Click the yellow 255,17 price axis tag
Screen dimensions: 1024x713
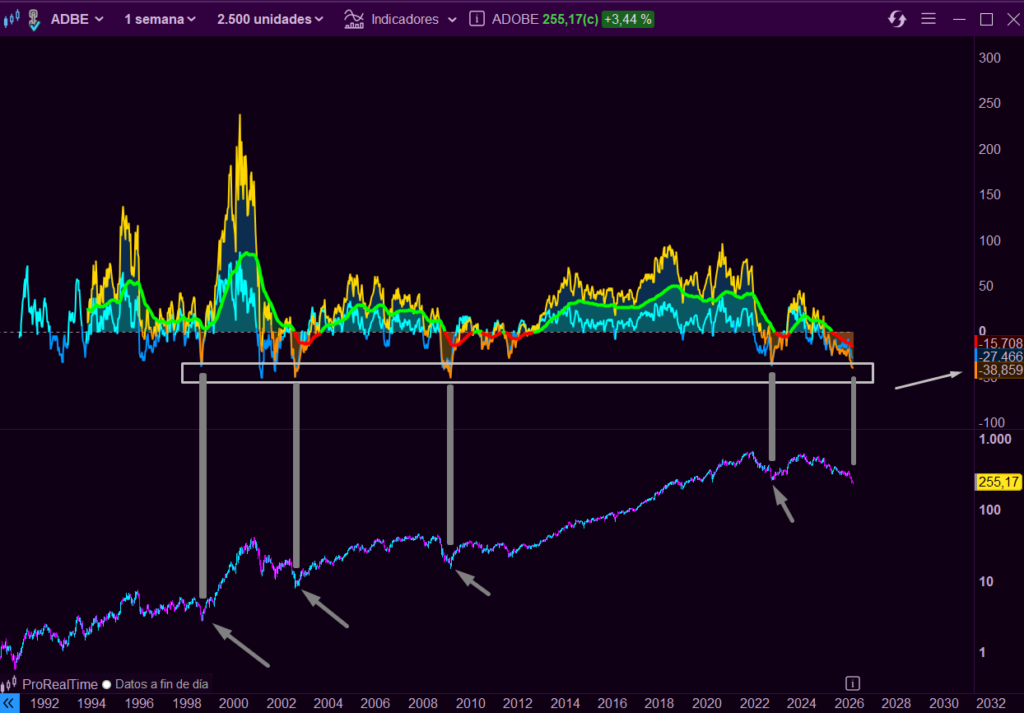coord(997,482)
